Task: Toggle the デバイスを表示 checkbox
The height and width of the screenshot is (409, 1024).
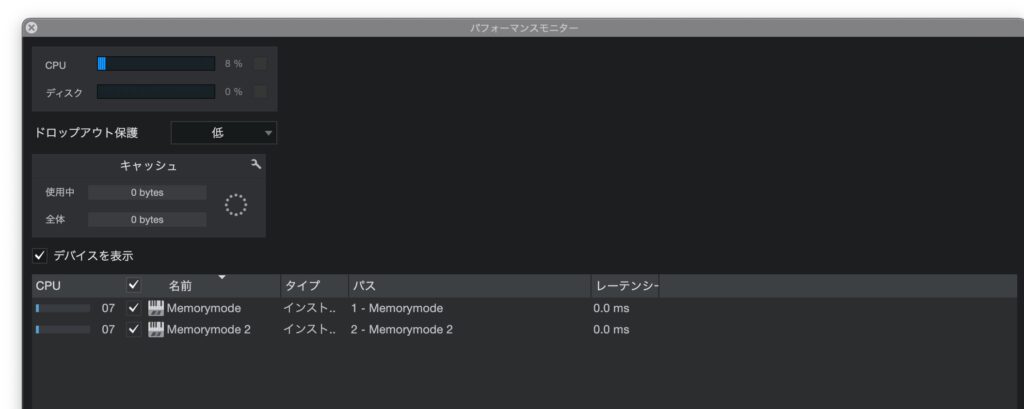Action: (x=40, y=256)
